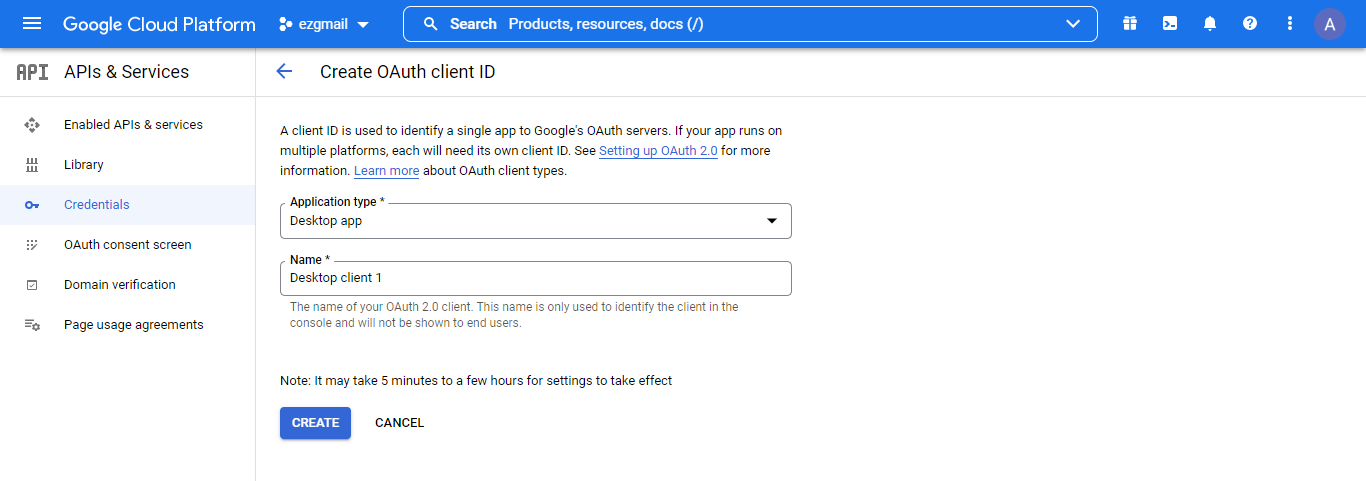Open Enabled APIs & services
Screen dimensions: 1366x481
click(133, 125)
